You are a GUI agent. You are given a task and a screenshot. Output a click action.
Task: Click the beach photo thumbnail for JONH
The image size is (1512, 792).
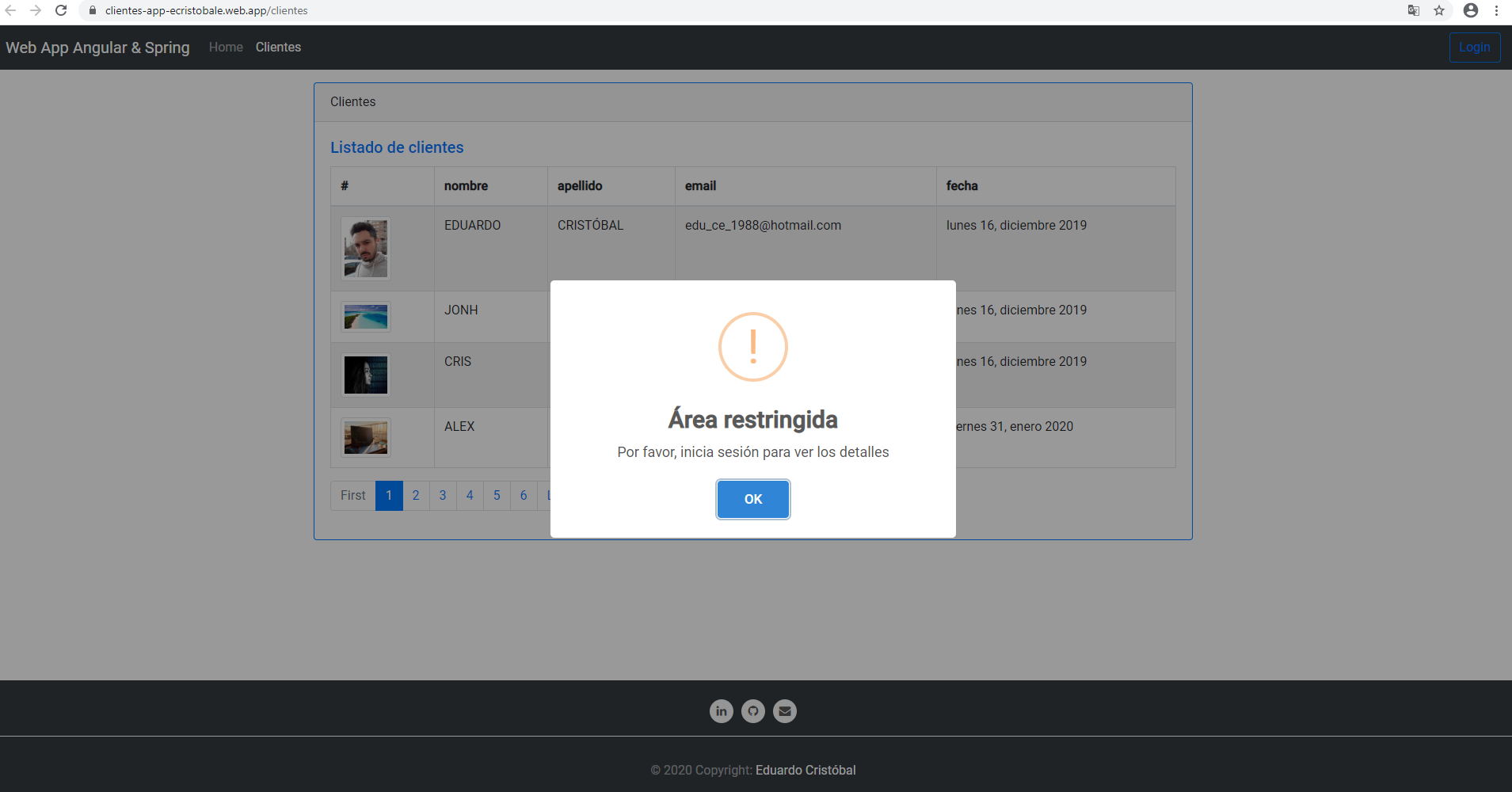pos(366,317)
